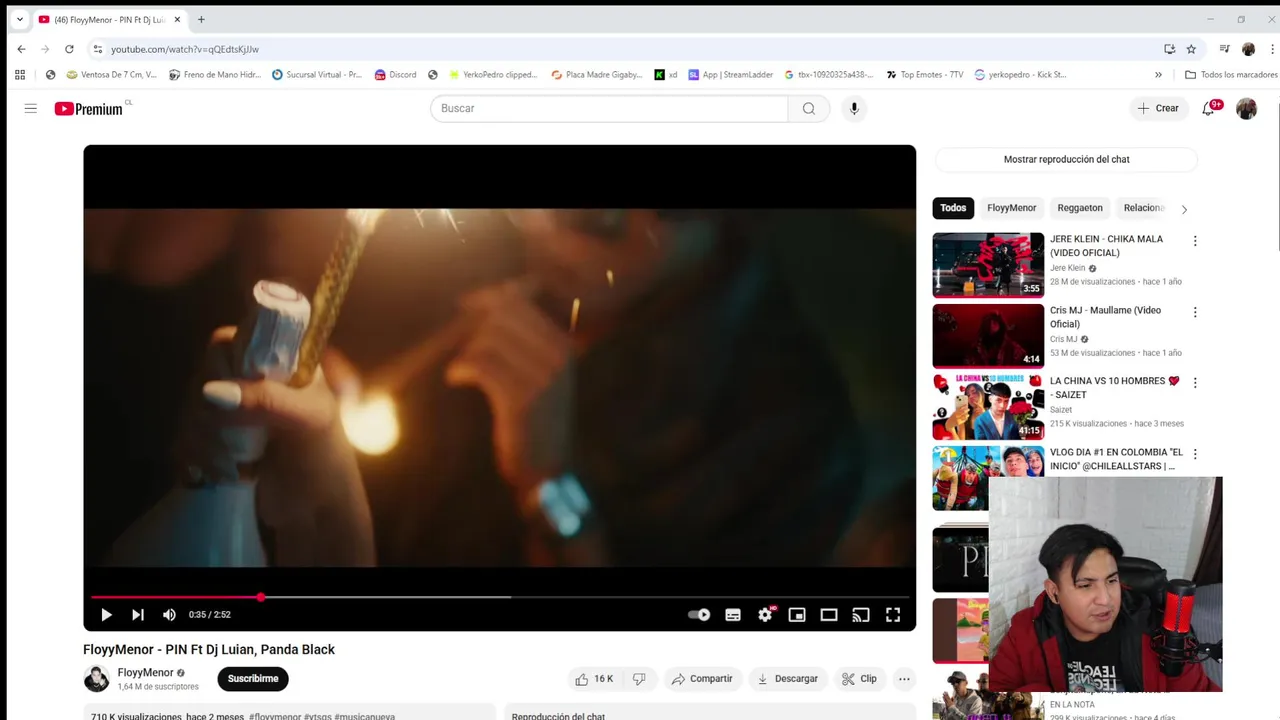
Task: Open YouTube notifications bell
Action: coord(1209,108)
